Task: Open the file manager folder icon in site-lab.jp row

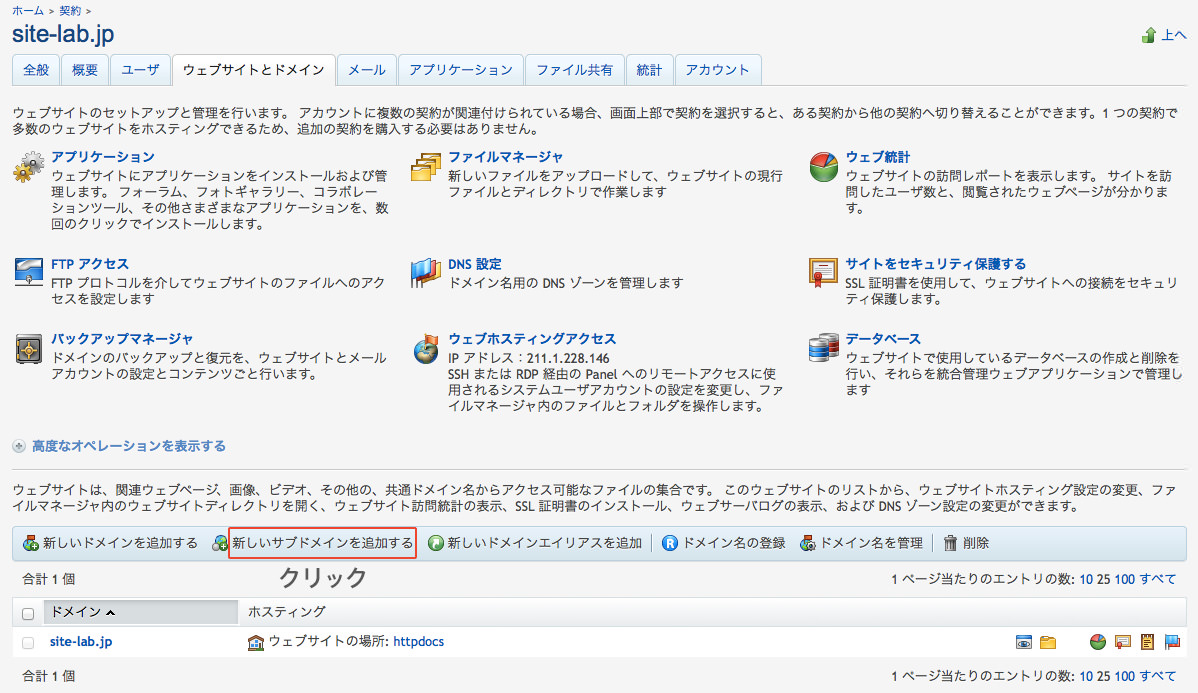Action: coord(1048,642)
